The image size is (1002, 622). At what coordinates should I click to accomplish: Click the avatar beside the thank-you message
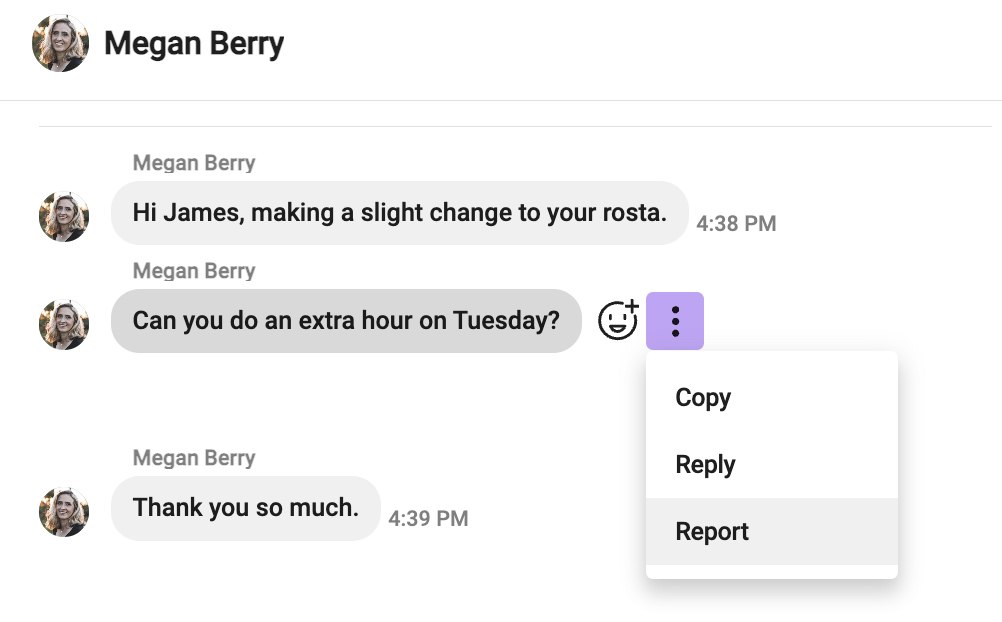point(64,512)
